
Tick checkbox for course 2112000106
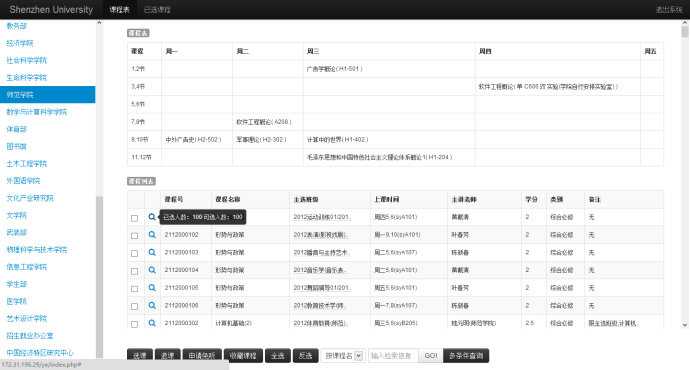(x=134, y=306)
